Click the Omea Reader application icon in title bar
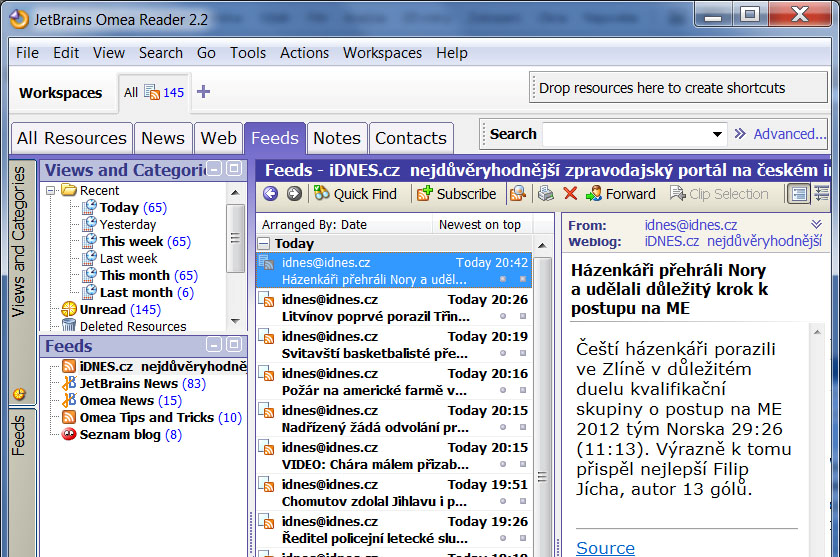The width and height of the screenshot is (840, 557). [19, 19]
